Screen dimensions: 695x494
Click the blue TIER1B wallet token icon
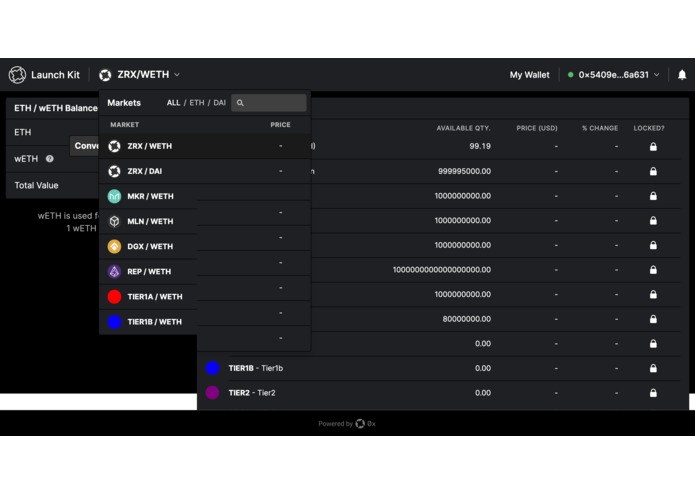click(212, 368)
